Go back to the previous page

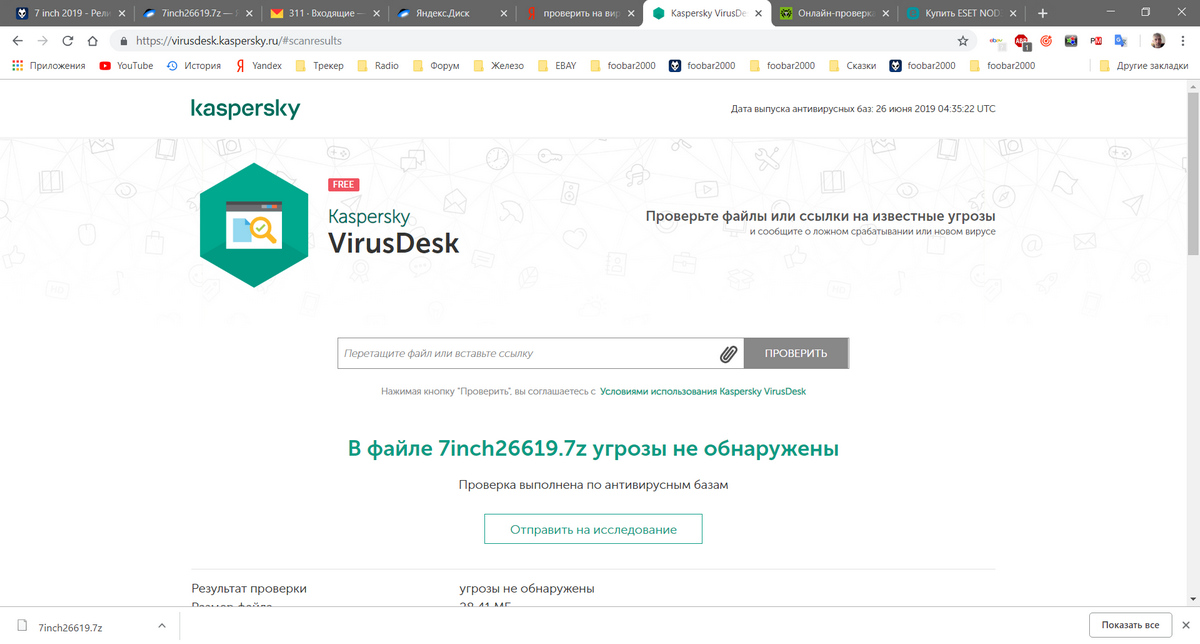point(17,42)
